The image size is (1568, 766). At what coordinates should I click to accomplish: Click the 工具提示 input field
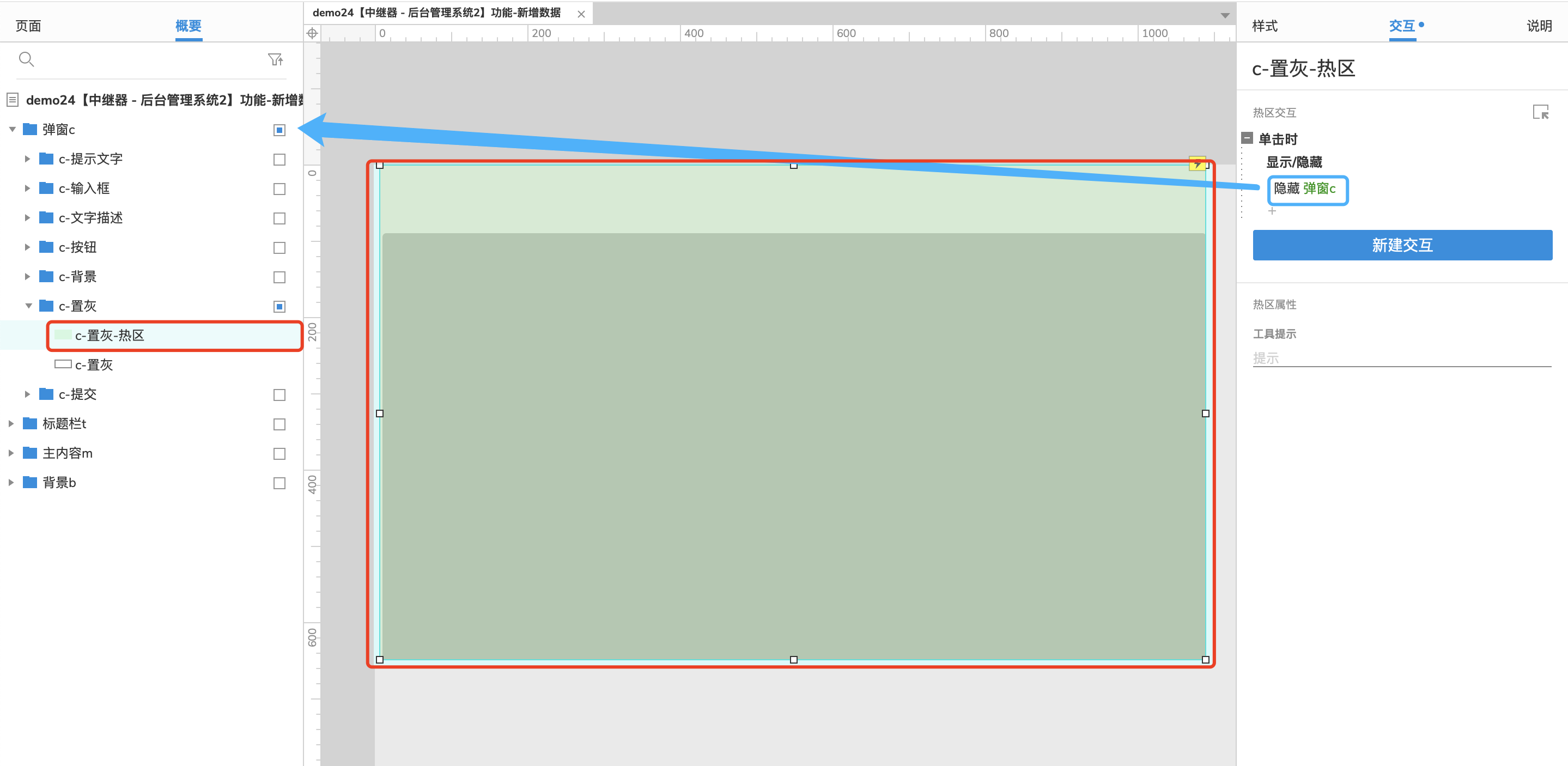[x=1401, y=358]
